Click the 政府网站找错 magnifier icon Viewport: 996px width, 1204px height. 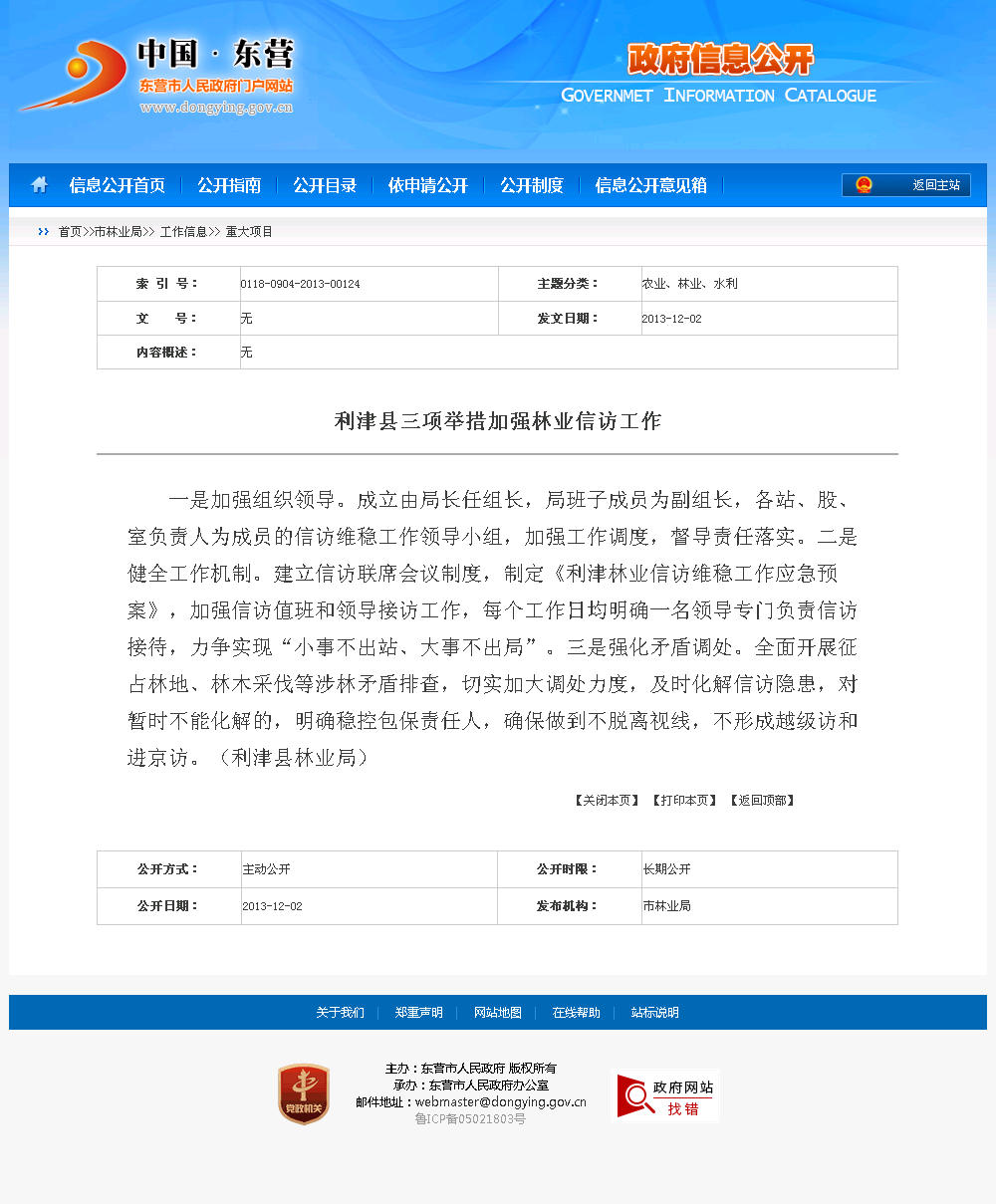pos(635,1096)
